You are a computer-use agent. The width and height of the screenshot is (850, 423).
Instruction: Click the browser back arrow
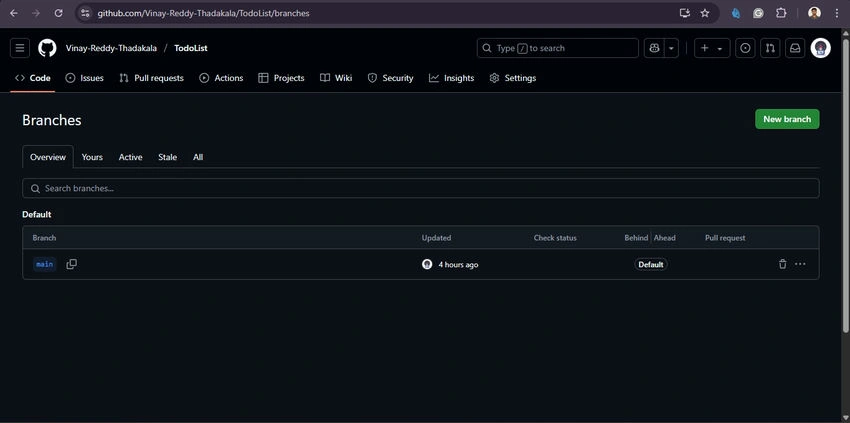(x=14, y=13)
